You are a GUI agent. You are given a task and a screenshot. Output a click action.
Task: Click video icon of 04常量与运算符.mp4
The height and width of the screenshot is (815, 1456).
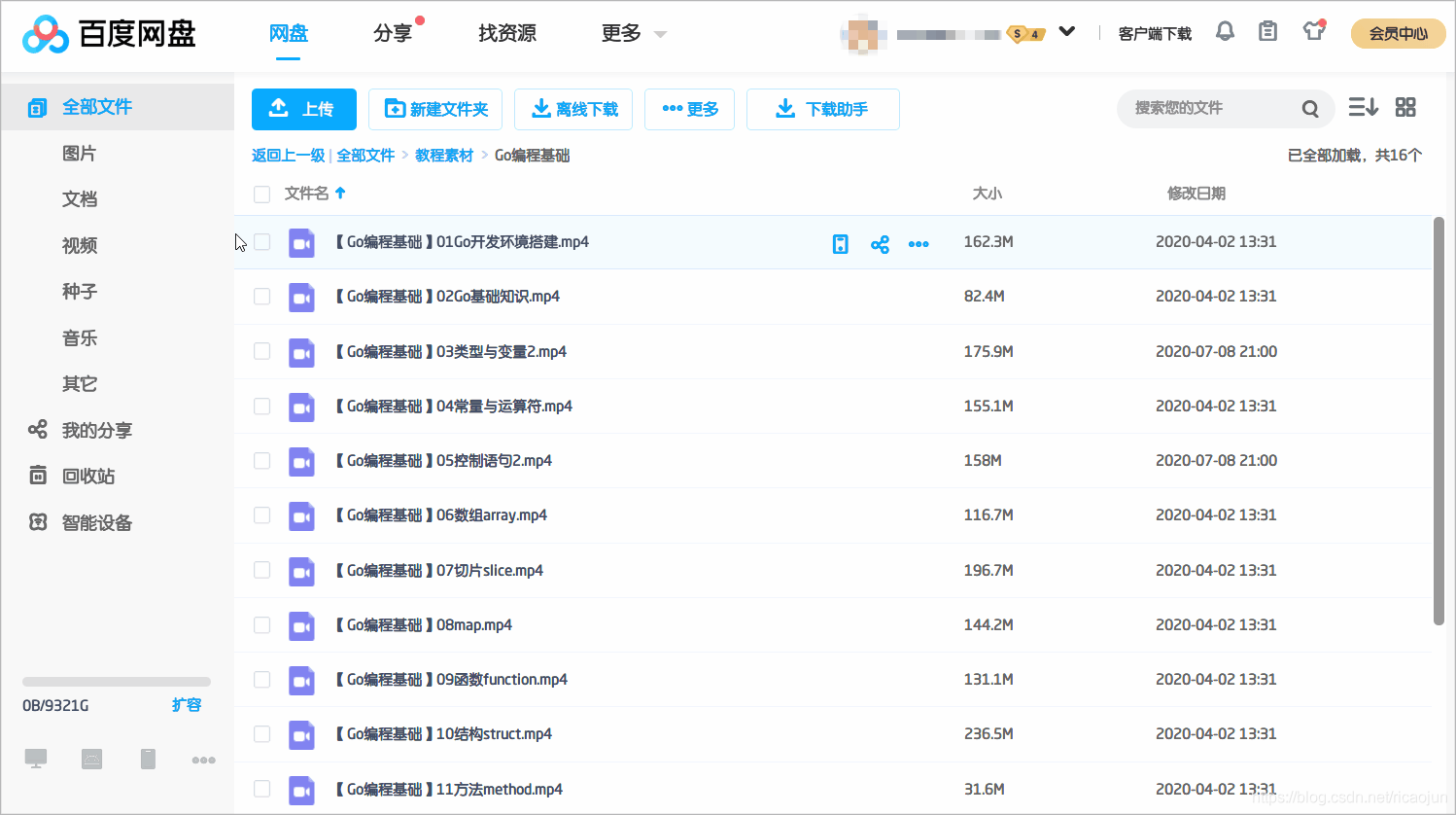302,407
